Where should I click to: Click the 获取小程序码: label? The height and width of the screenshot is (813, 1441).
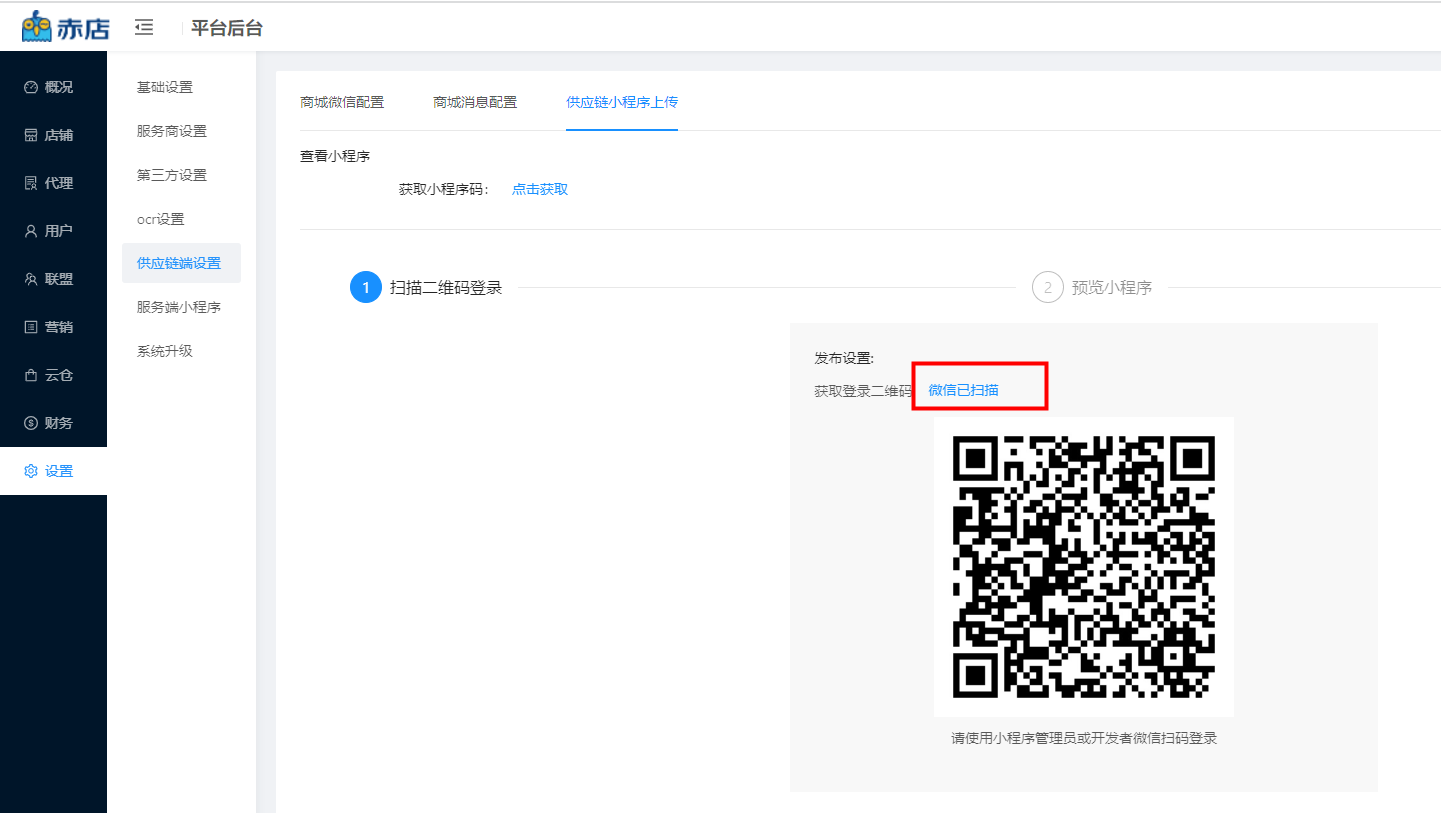click(444, 189)
